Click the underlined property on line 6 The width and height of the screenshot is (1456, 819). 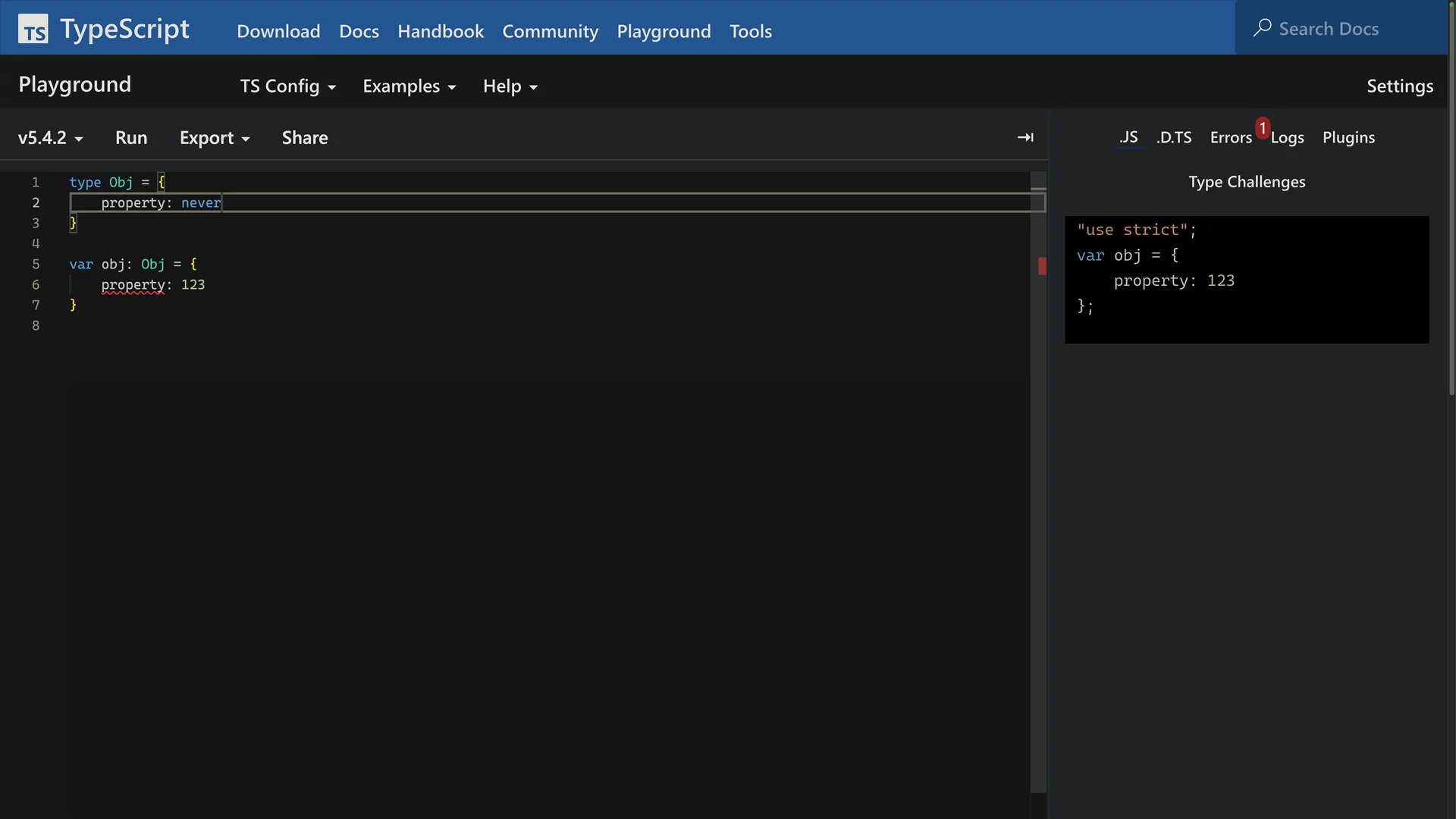(x=133, y=285)
